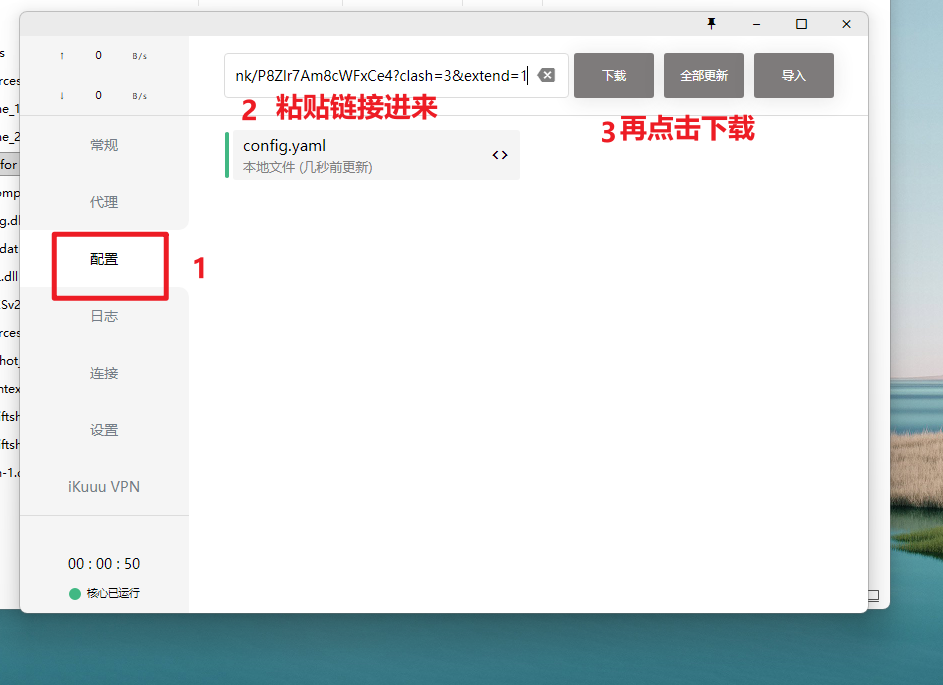Viewport: 943px width, 685px height.
Task: Open the 设置 settings page
Action: click(103, 429)
